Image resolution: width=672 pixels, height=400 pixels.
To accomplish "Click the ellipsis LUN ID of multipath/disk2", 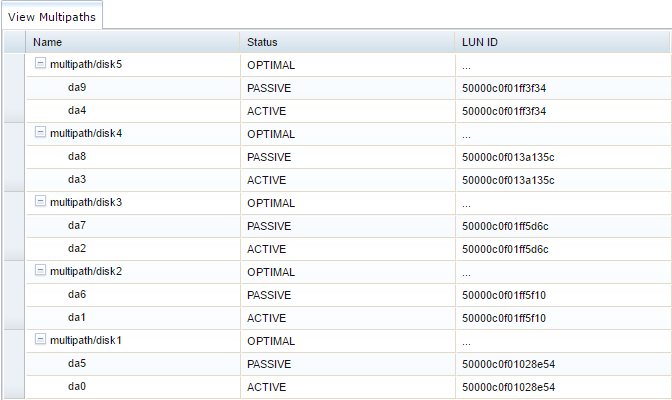I will coord(466,274).
